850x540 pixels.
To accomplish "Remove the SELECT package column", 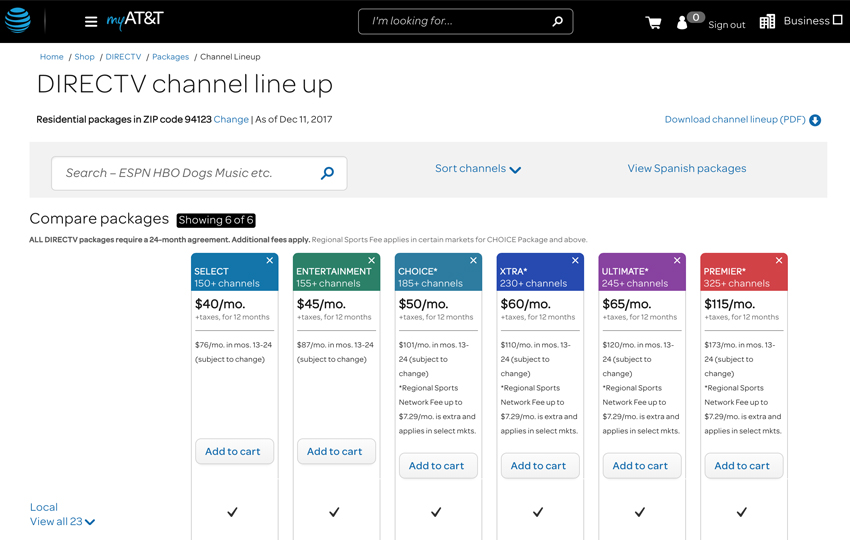I will click(270, 261).
